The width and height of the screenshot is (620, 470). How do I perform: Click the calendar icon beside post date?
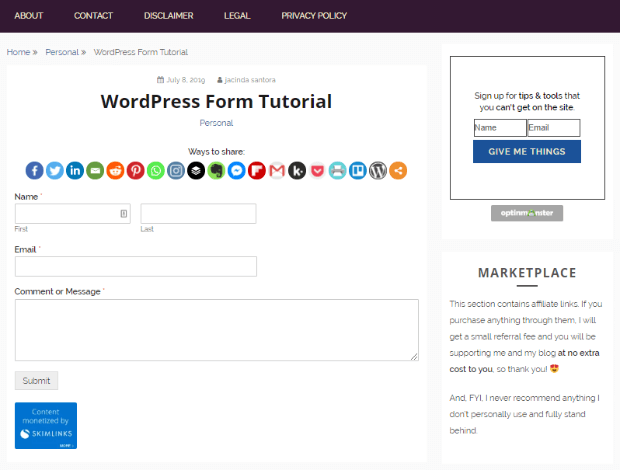coord(160,79)
